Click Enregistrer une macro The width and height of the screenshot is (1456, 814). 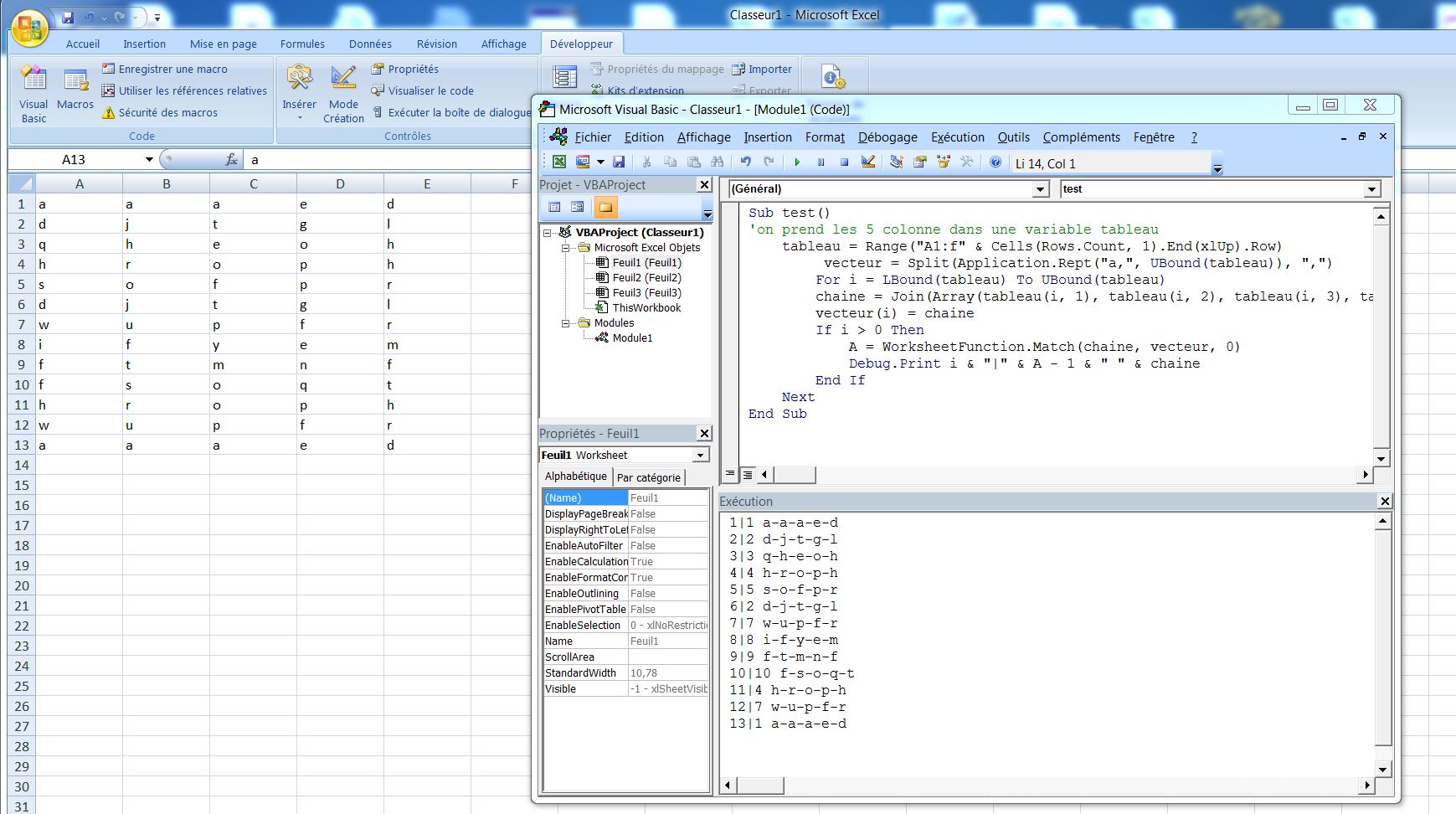[x=164, y=69]
